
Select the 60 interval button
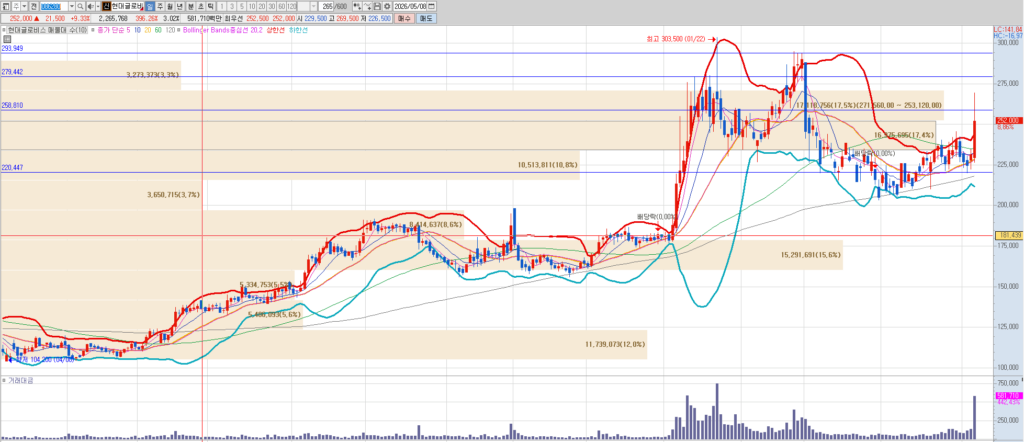point(281,6)
